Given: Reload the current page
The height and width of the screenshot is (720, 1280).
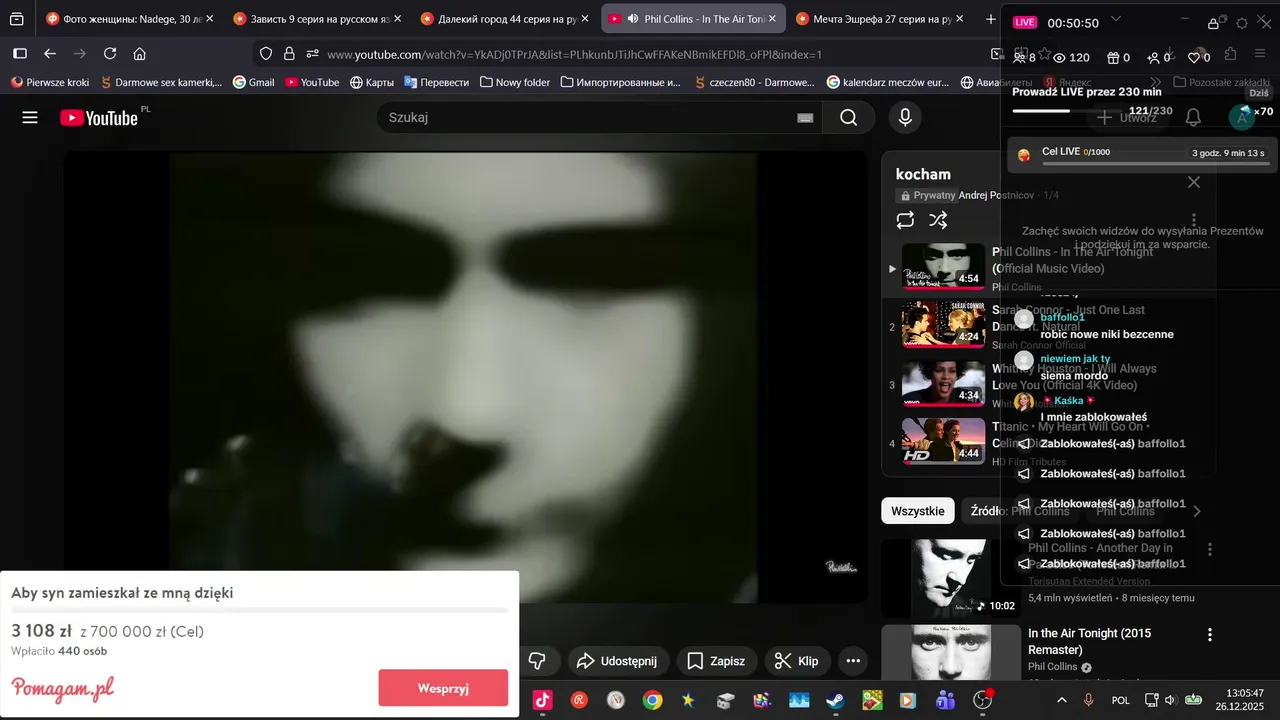Looking at the screenshot, I should coord(110,54).
